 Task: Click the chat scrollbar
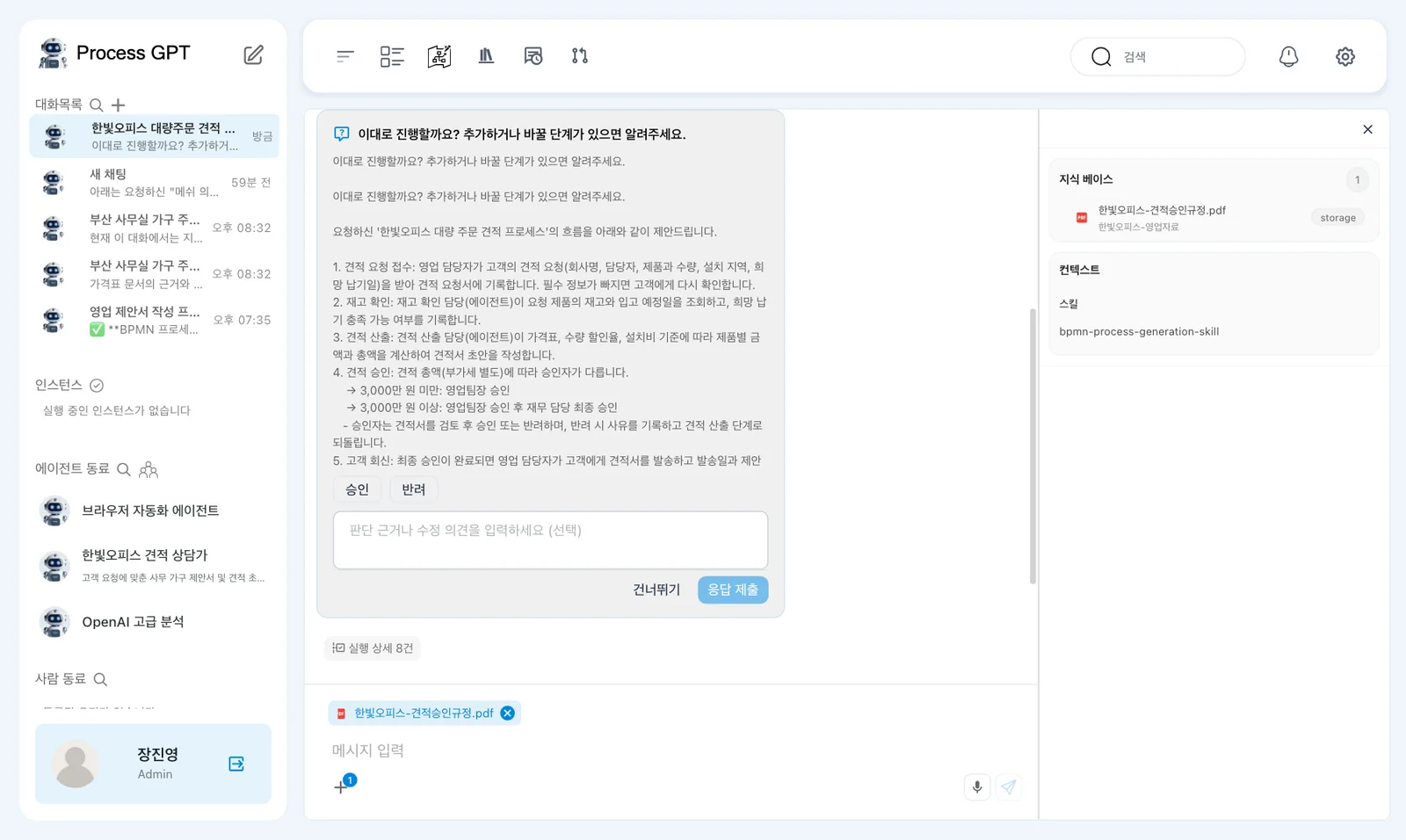pyautogui.click(x=1033, y=445)
